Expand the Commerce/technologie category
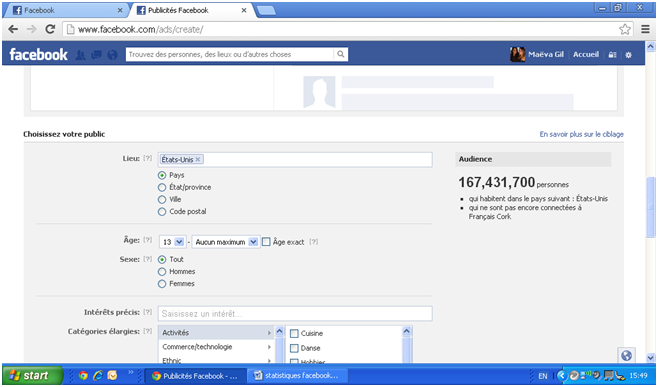 [x=217, y=347]
